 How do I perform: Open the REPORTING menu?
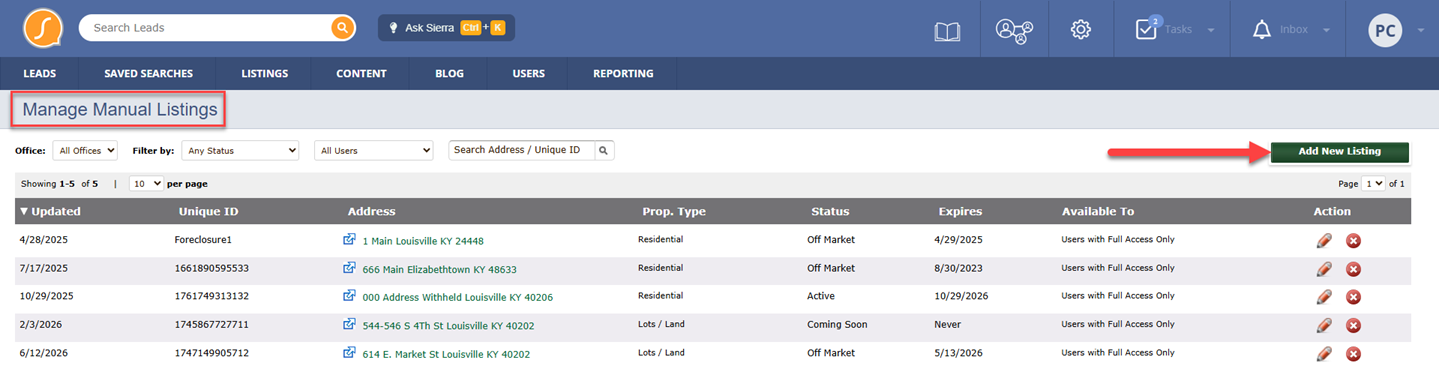[x=623, y=73]
